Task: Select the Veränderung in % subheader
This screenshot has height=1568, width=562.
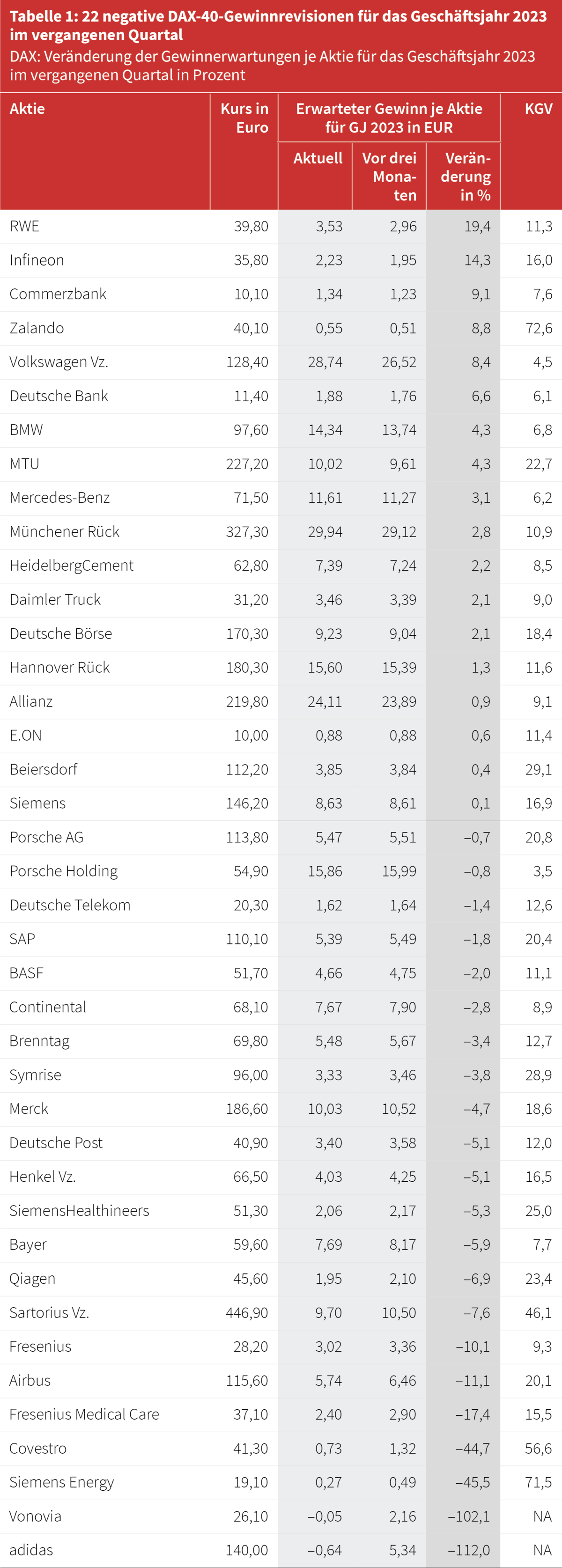Action: (466, 177)
